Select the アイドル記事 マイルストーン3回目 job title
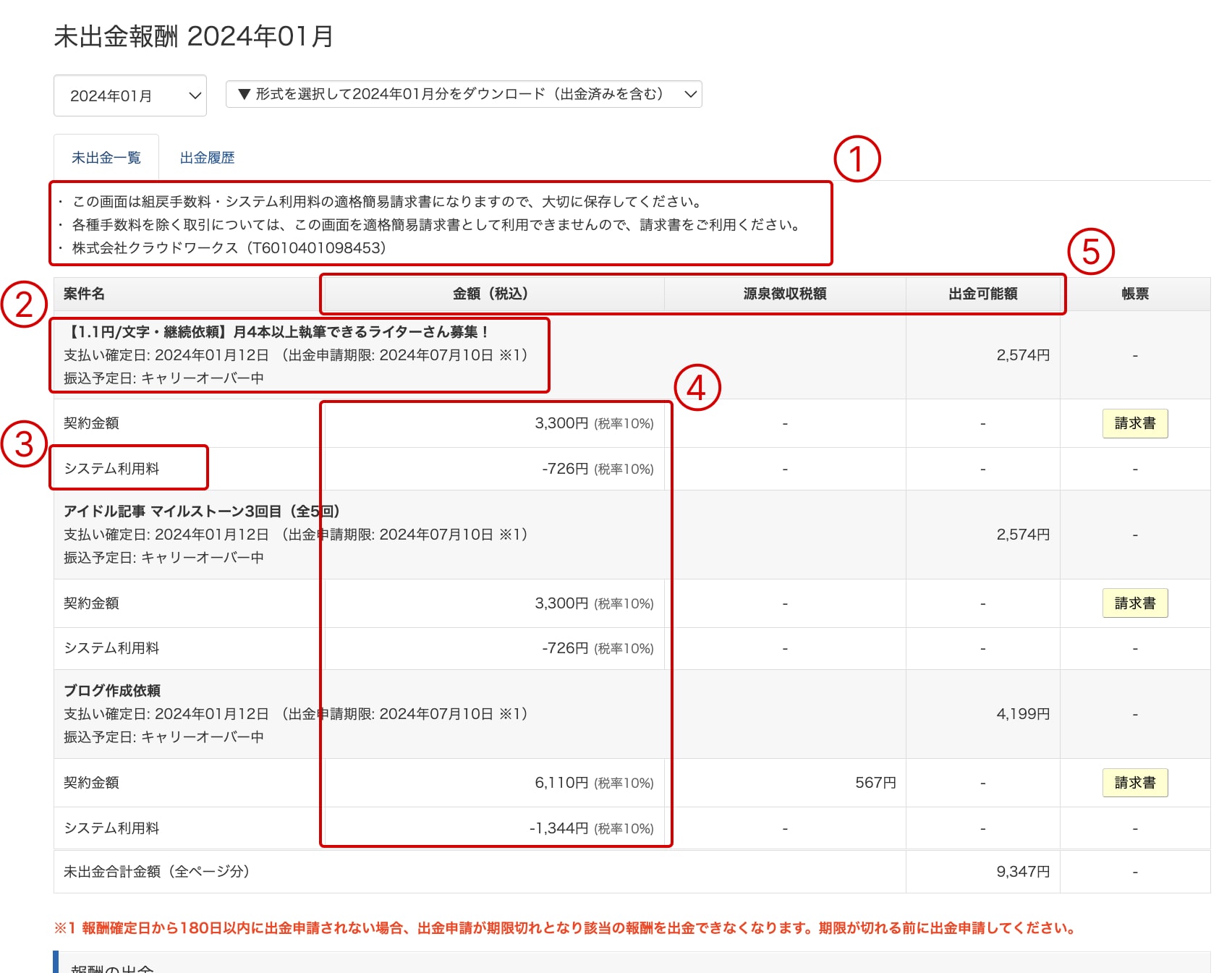 (x=201, y=511)
